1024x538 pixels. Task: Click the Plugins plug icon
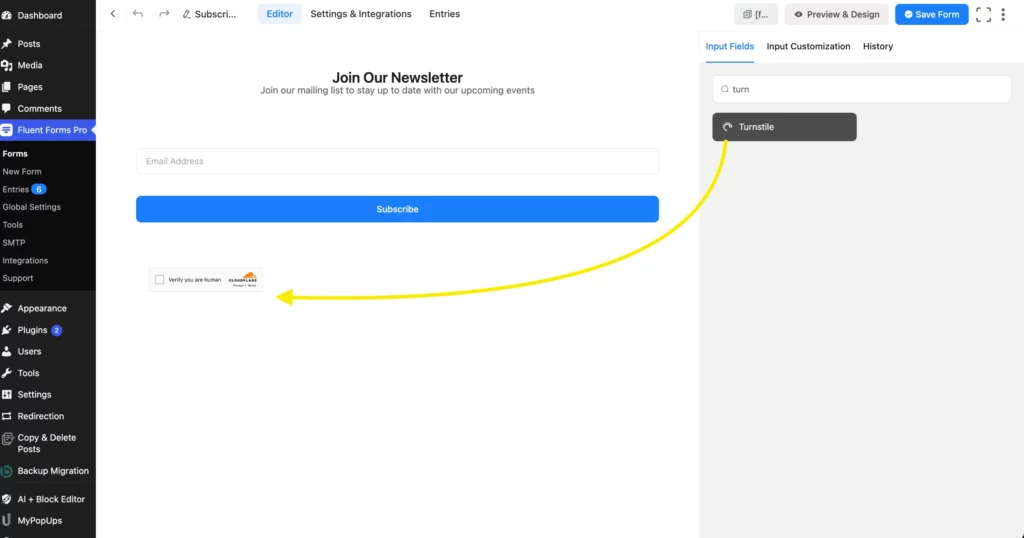pyautogui.click(x=7, y=330)
